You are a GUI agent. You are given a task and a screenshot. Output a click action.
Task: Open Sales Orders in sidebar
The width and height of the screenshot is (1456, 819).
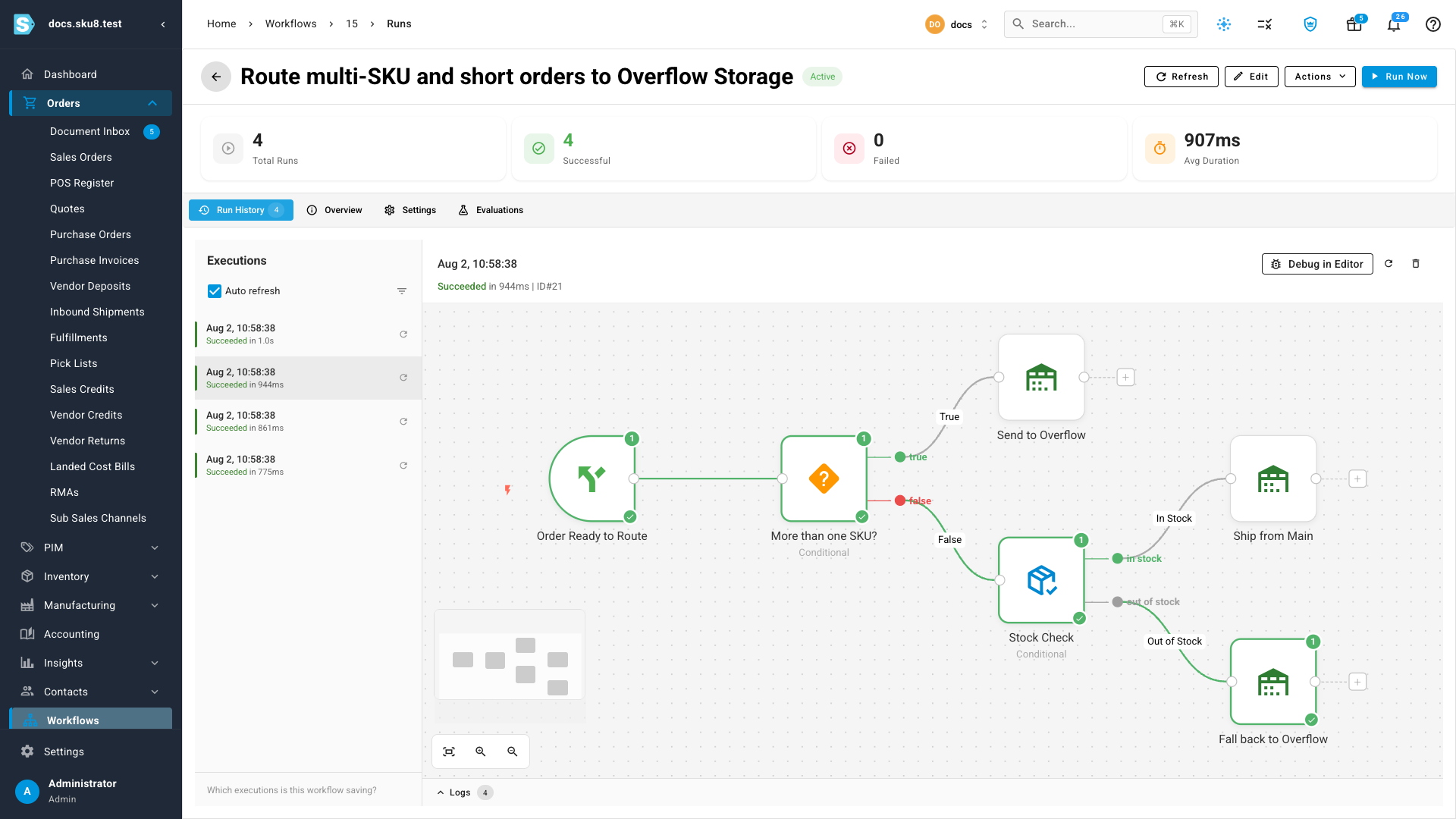[x=81, y=157]
